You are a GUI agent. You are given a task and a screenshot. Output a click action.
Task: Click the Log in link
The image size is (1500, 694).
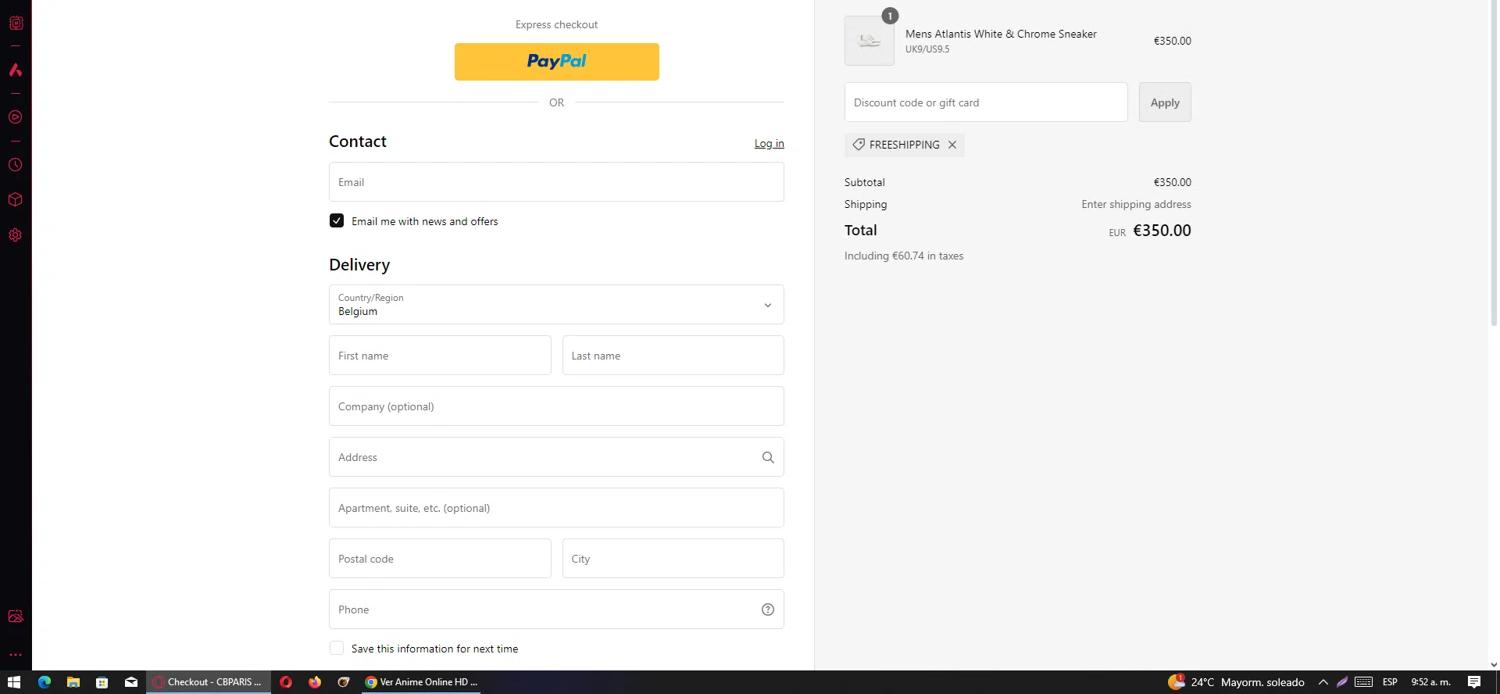[768, 144]
